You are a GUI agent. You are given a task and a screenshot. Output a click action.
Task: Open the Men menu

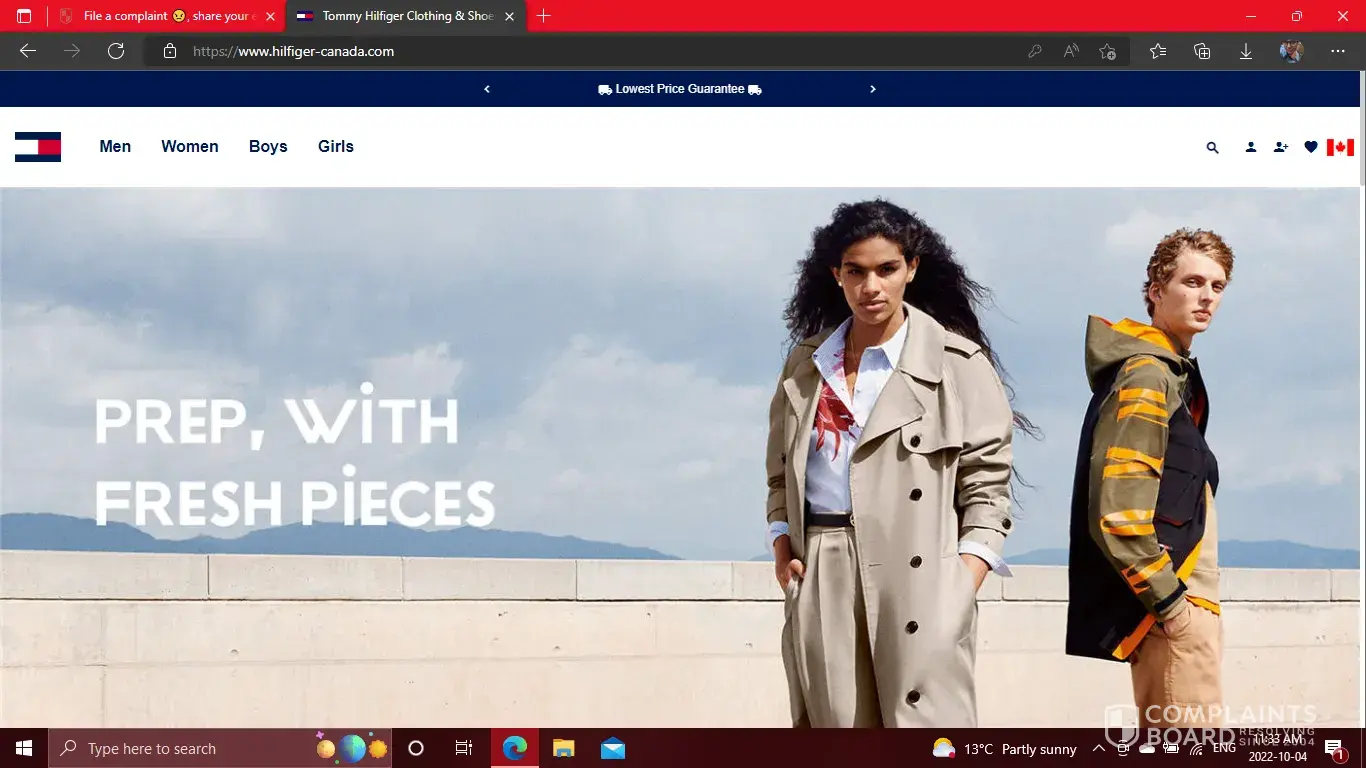115,147
